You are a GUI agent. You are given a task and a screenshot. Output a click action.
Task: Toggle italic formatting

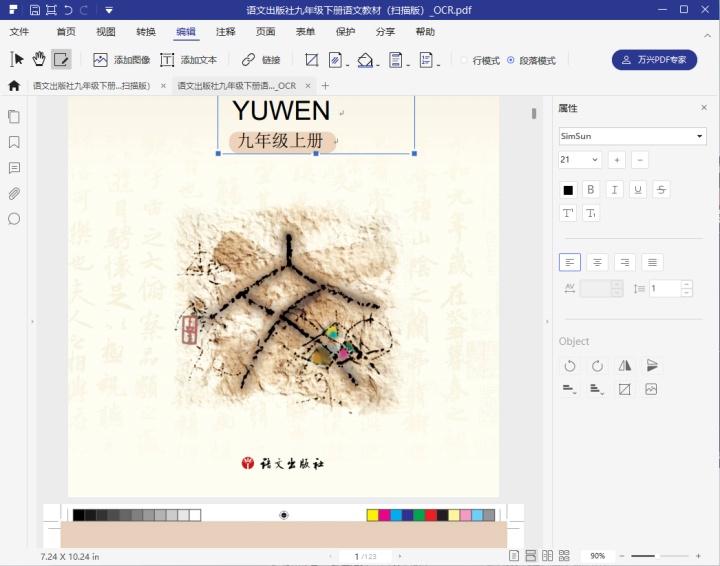(x=614, y=190)
